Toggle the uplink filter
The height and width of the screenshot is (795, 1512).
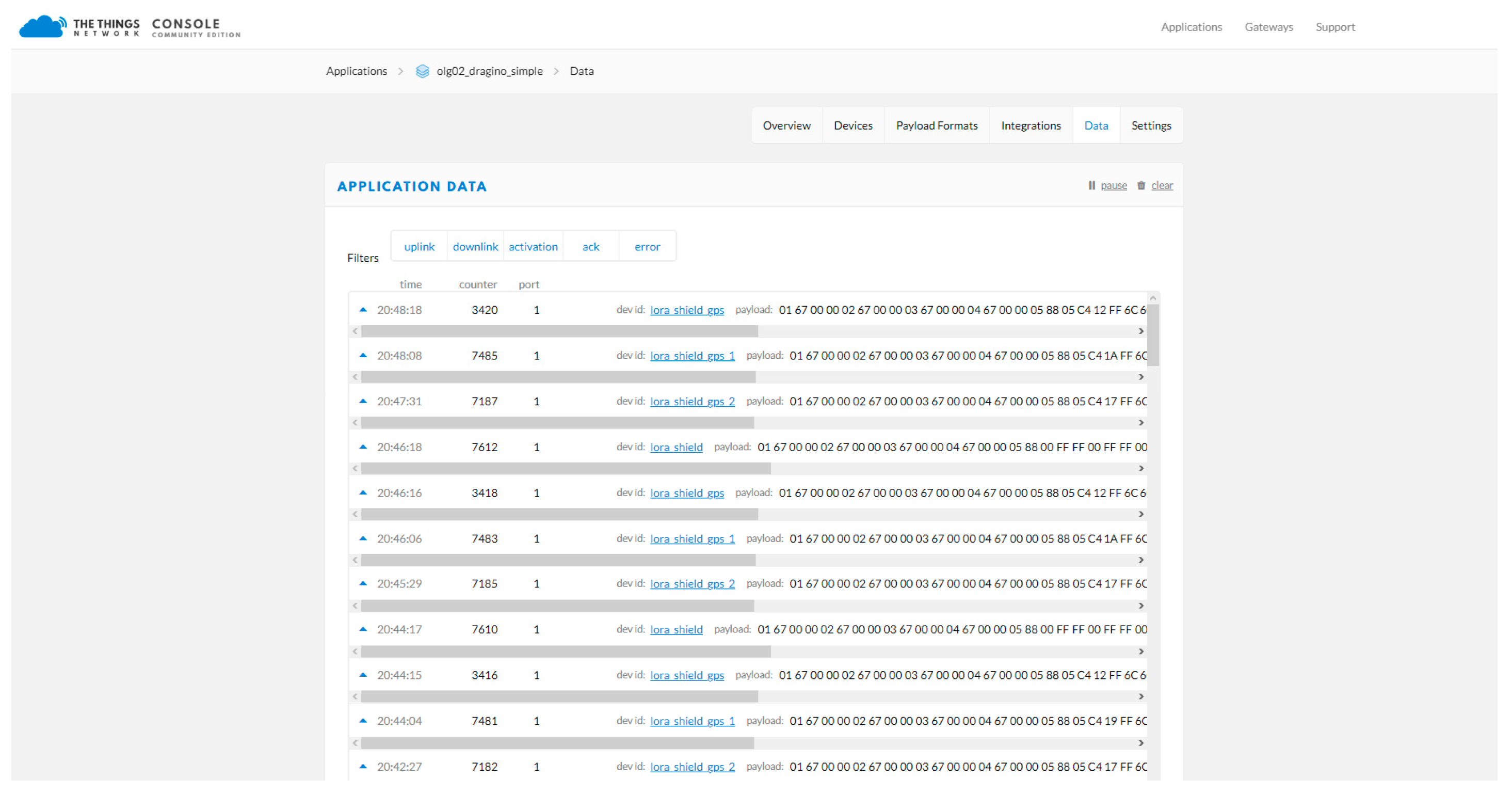(x=419, y=247)
